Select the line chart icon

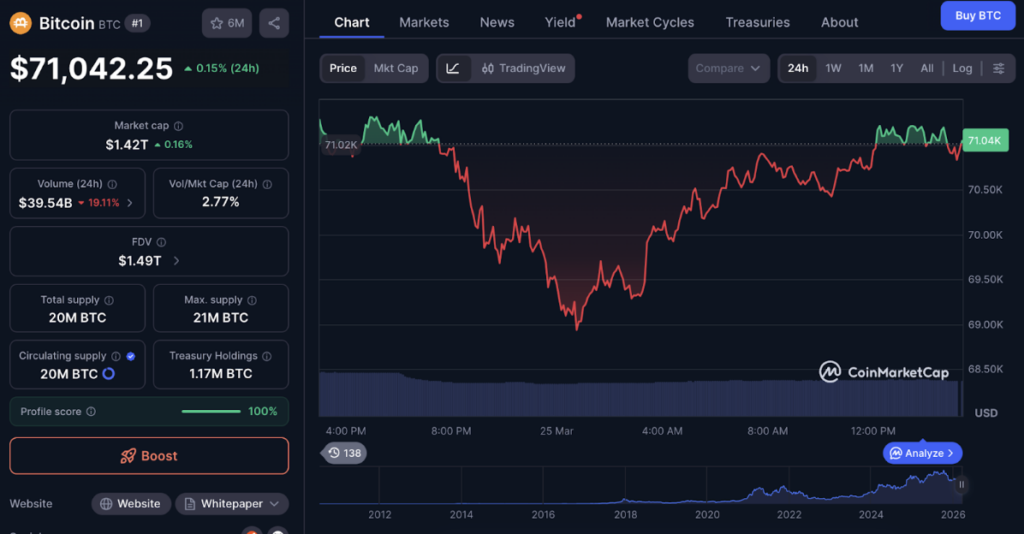pyautogui.click(x=453, y=68)
